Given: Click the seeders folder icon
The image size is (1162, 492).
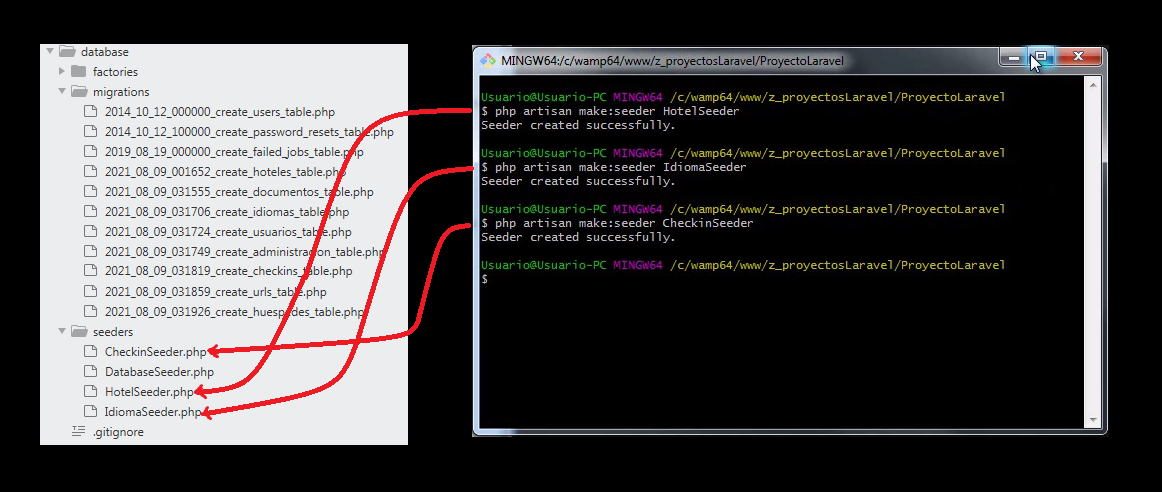Looking at the screenshot, I should click(79, 332).
